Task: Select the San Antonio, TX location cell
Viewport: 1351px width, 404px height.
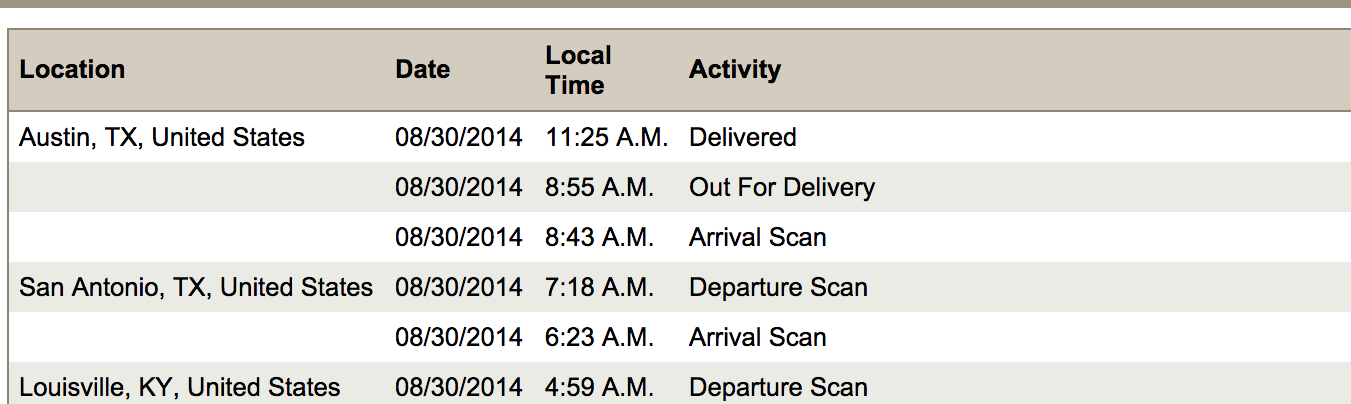Action: click(196, 288)
